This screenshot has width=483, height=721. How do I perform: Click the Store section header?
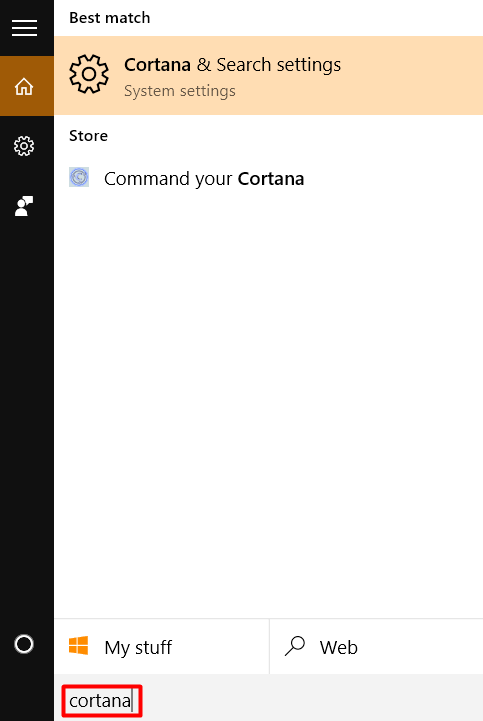pyautogui.click(x=88, y=136)
